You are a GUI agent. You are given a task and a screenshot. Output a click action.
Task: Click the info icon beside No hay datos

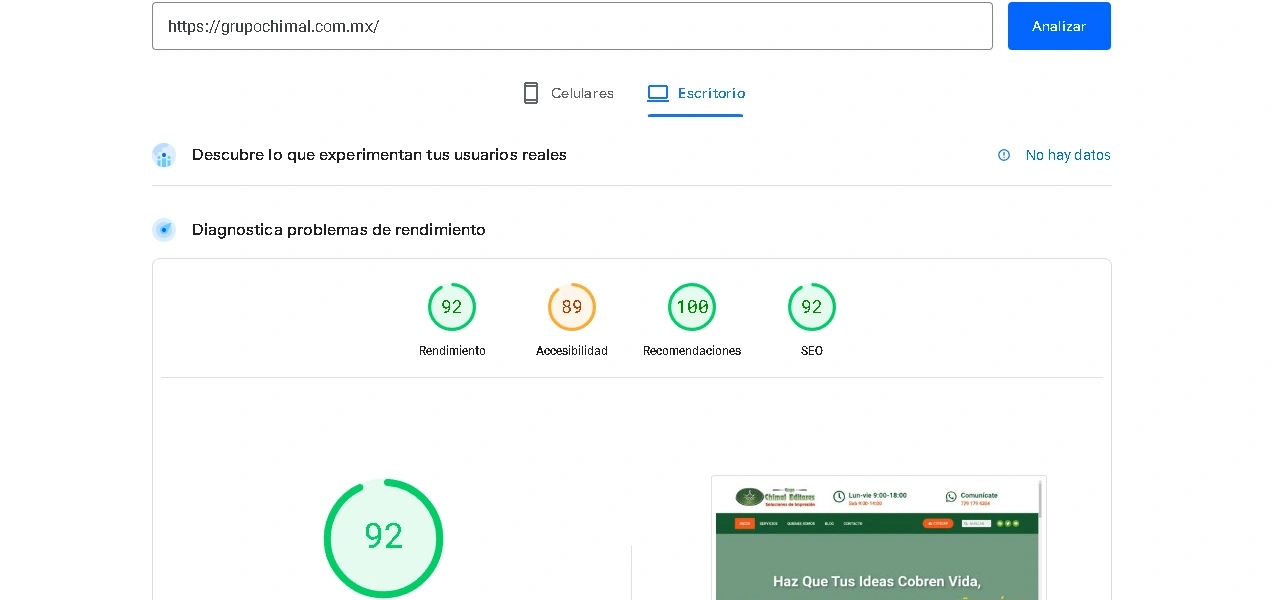click(1004, 155)
